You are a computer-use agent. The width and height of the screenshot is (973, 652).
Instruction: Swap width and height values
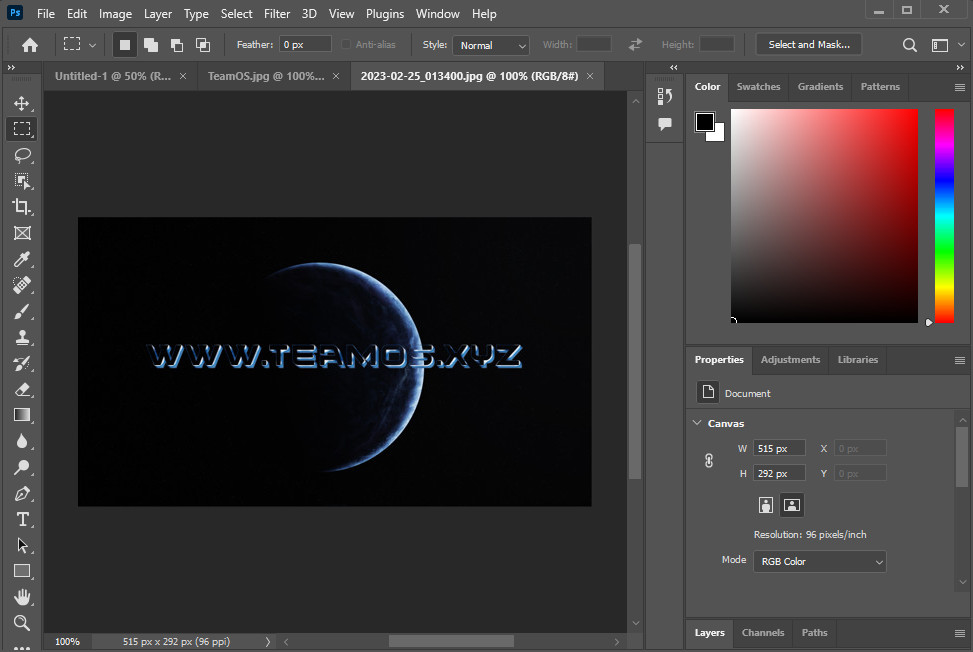(x=635, y=45)
